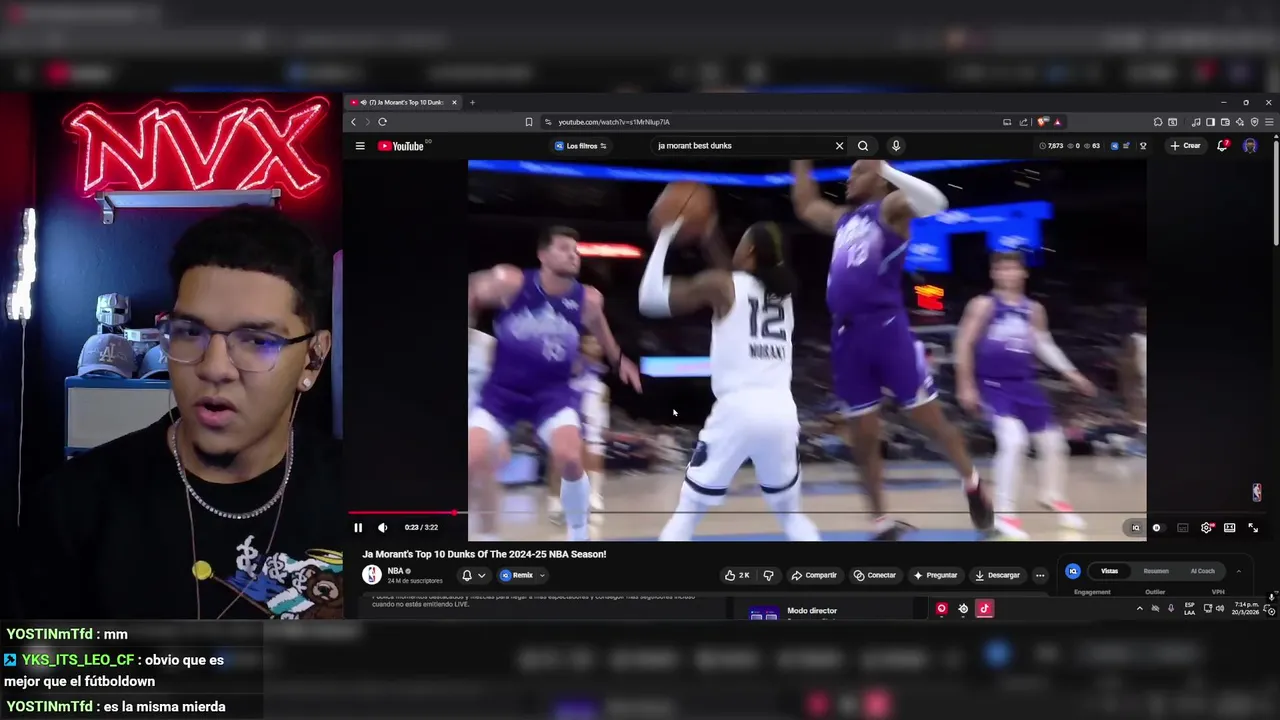
Task: Click the Modo director entry
Action: 812,610
